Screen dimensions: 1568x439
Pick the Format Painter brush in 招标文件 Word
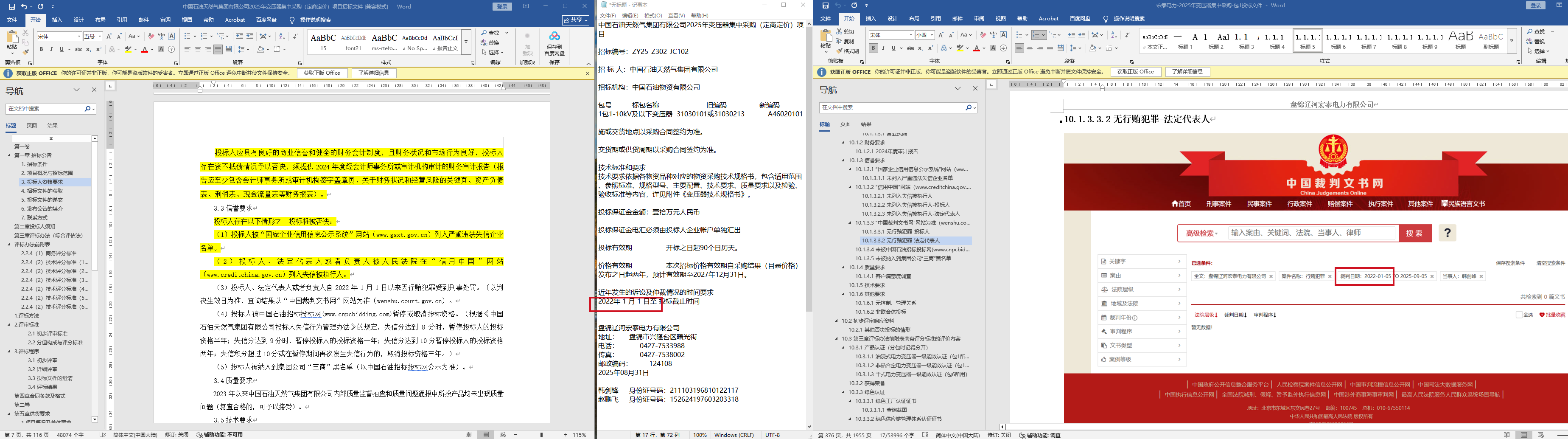[25, 52]
